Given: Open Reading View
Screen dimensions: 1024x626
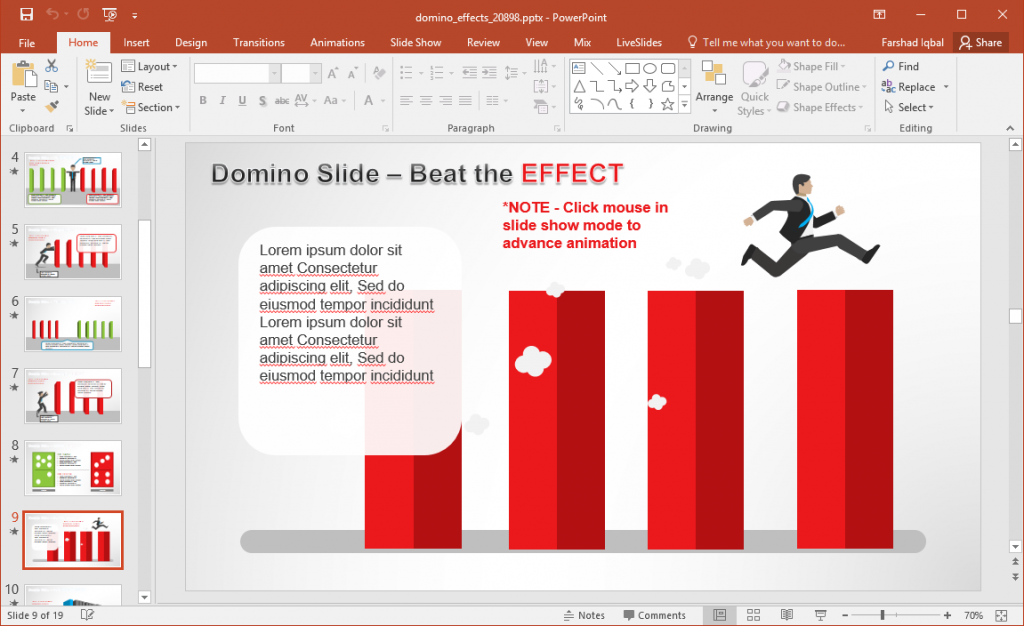Looking at the screenshot, I should [787, 615].
